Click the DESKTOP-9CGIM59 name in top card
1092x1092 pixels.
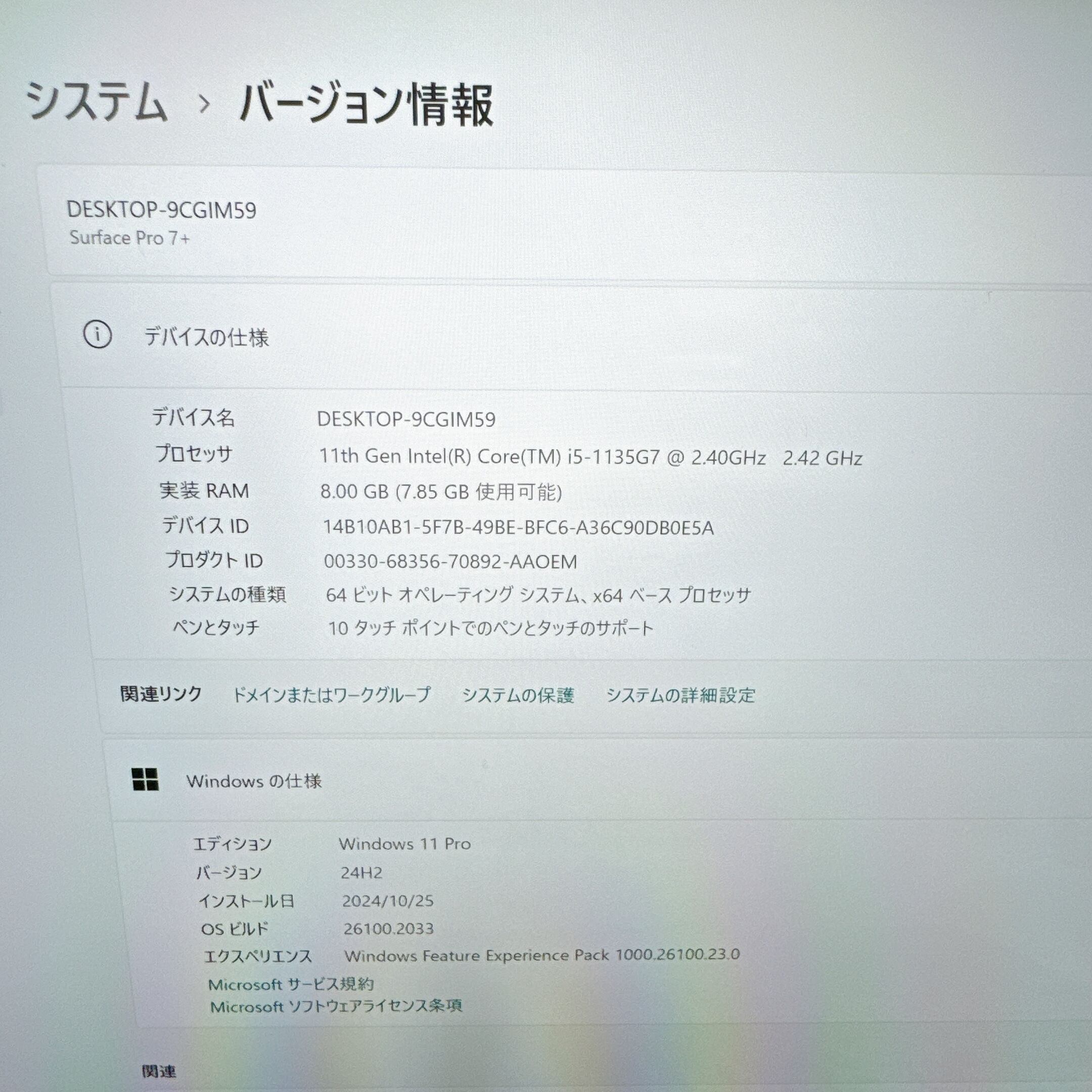[x=162, y=210]
